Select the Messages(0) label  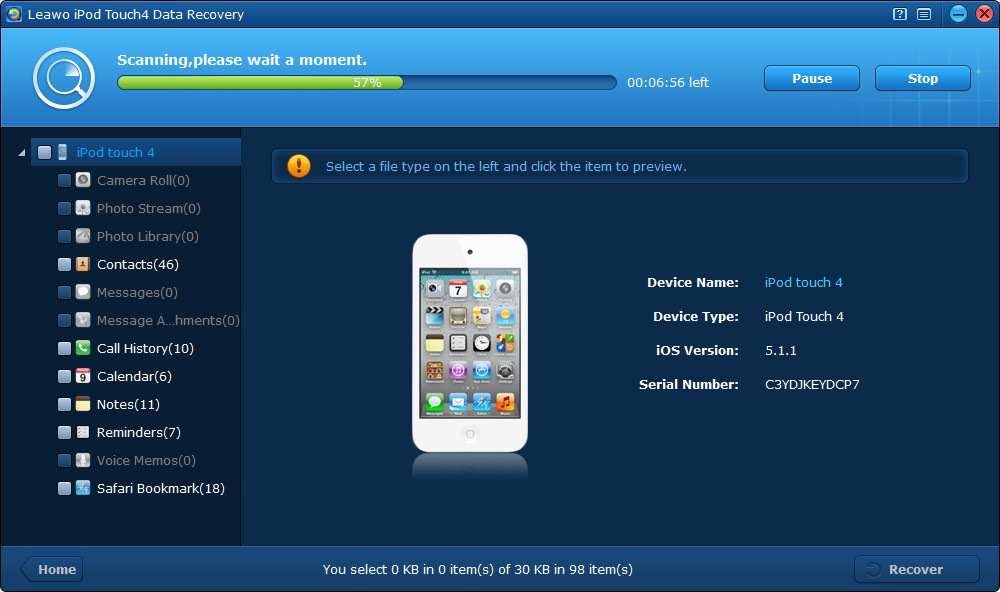pos(137,292)
